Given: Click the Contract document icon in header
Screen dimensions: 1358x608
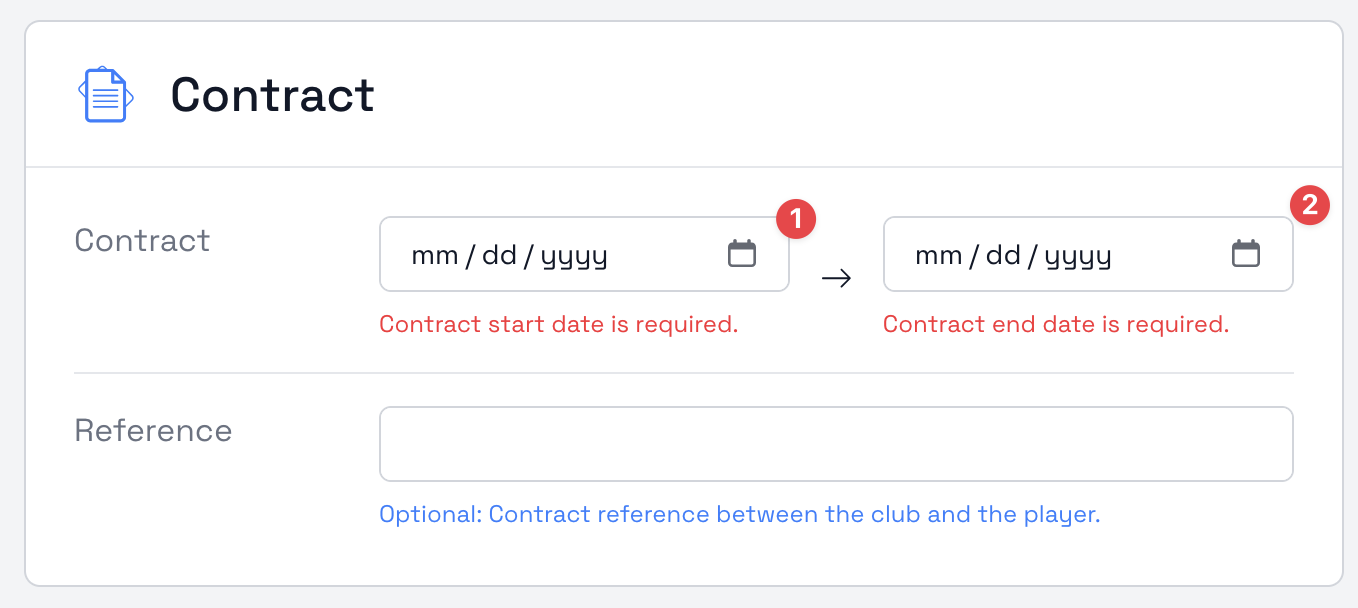Looking at the screenshot, I should click(x=106, y=95).
